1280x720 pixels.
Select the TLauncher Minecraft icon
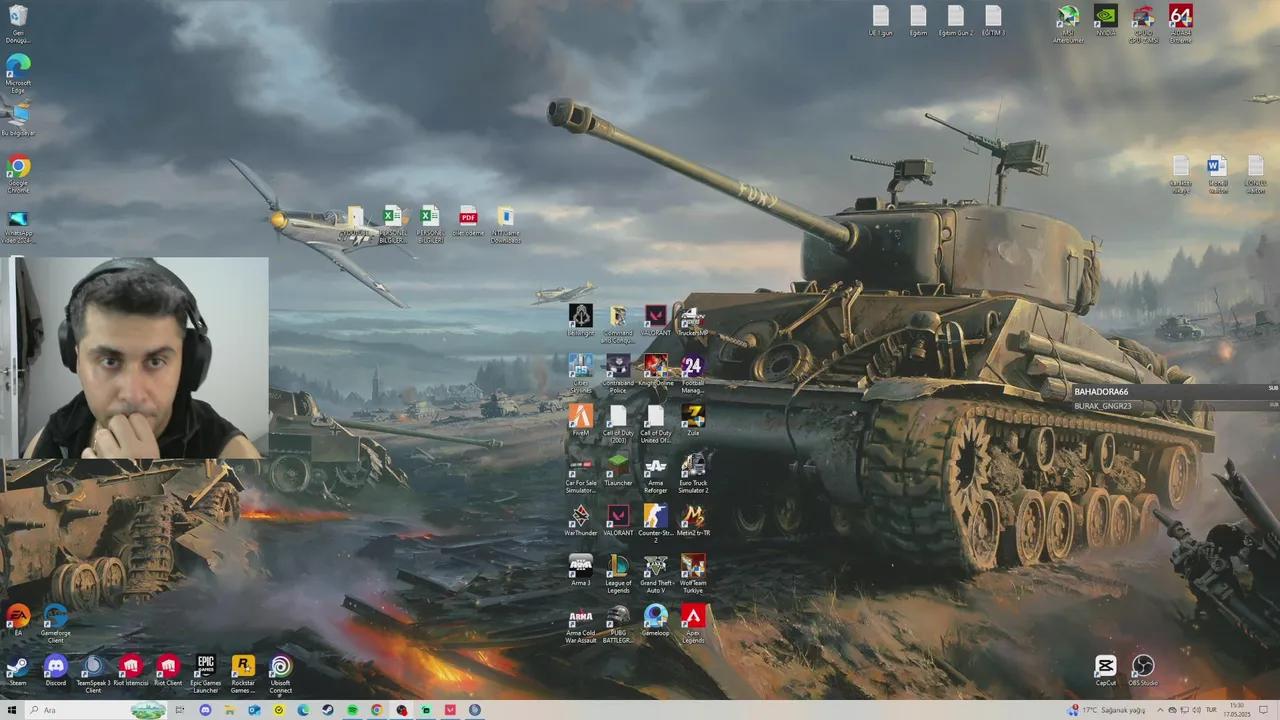pyautogui.click(x=618, y=471)
